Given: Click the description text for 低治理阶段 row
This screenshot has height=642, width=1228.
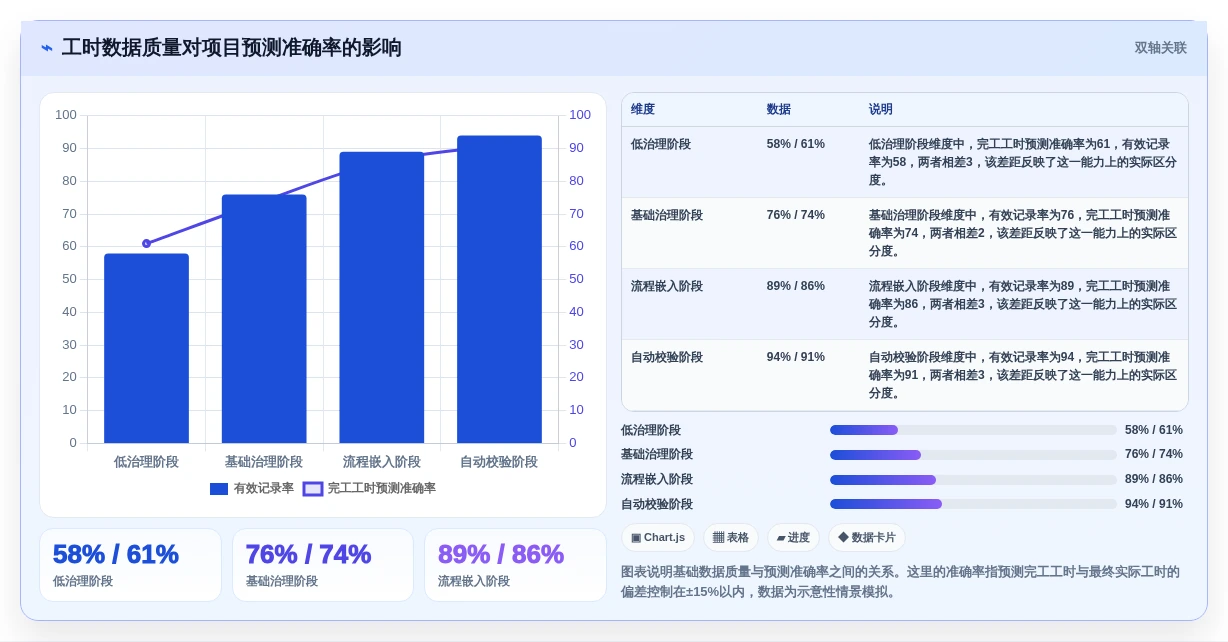Looking at the screenshot, I should (1023, 162).
